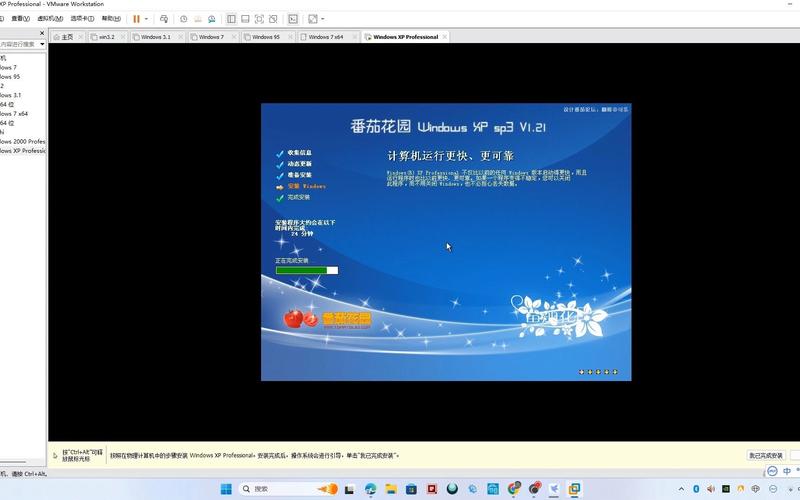Click the Revert to snapshot toolbar icon
This screenshot has width=800, height=500.
point(198,19)
